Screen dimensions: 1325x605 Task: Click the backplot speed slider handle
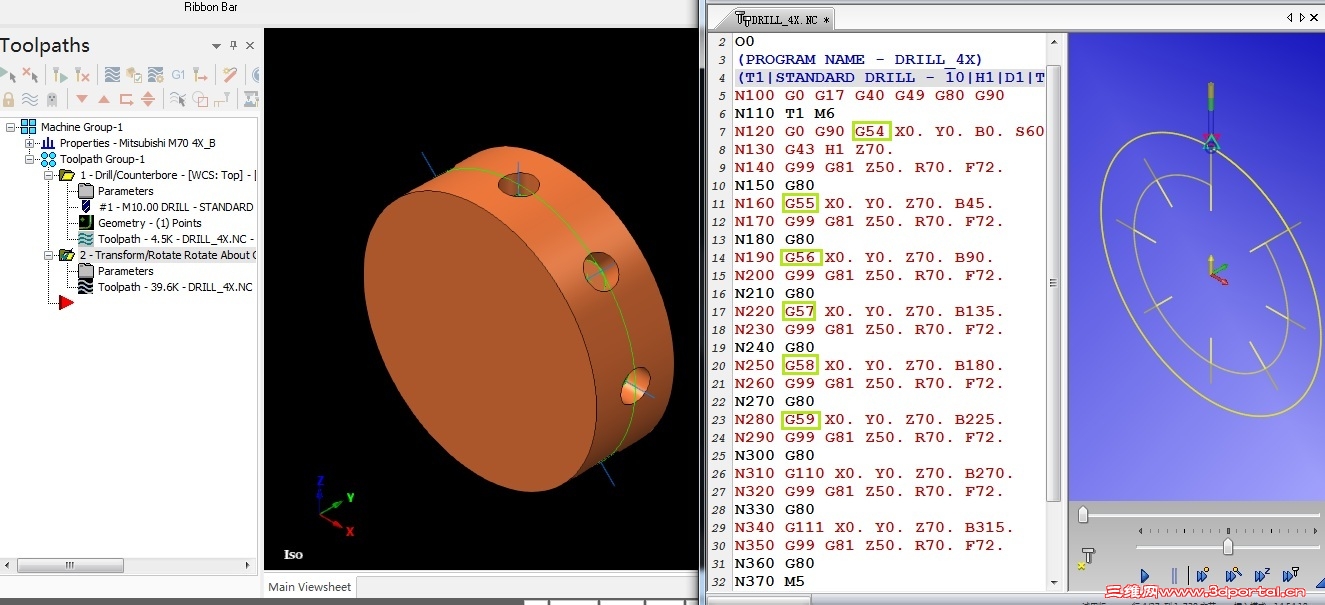[1227, 546]
